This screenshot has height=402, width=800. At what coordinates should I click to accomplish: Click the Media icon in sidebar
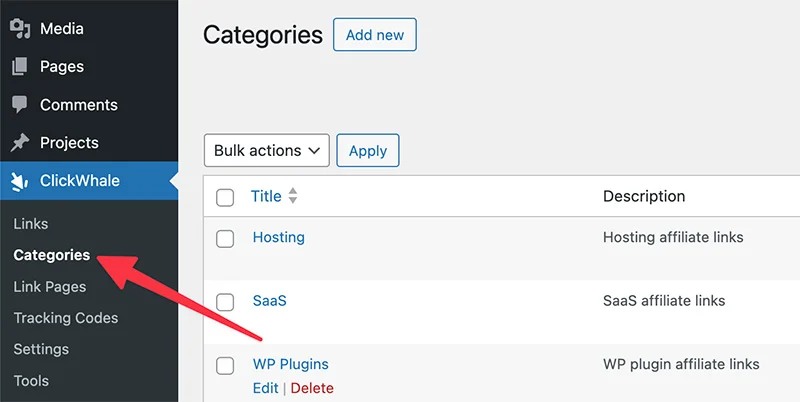click(x=20, y=29)
